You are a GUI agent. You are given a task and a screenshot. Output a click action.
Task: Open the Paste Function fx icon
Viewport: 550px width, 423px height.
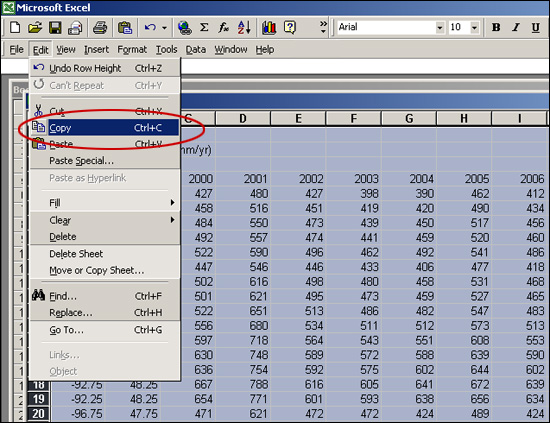coord(223,27)
